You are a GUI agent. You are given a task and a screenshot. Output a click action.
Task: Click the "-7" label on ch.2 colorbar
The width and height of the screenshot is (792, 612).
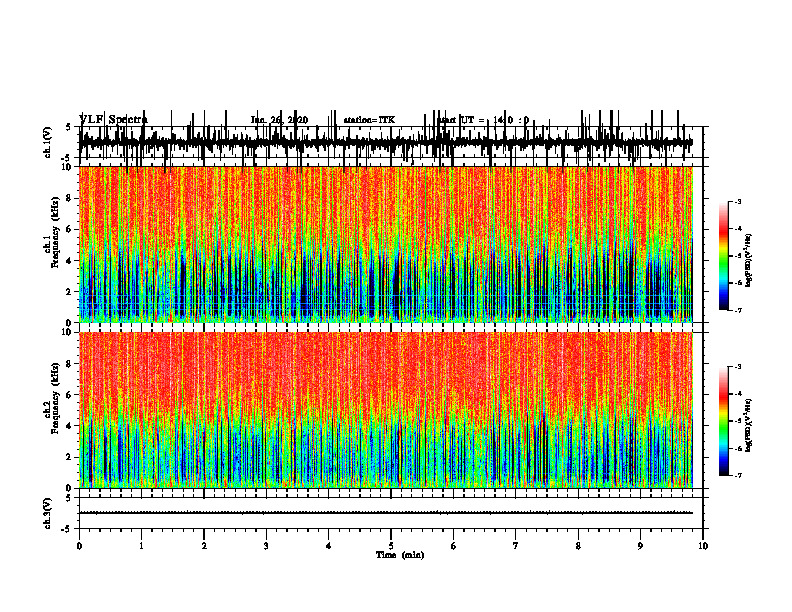737,475
